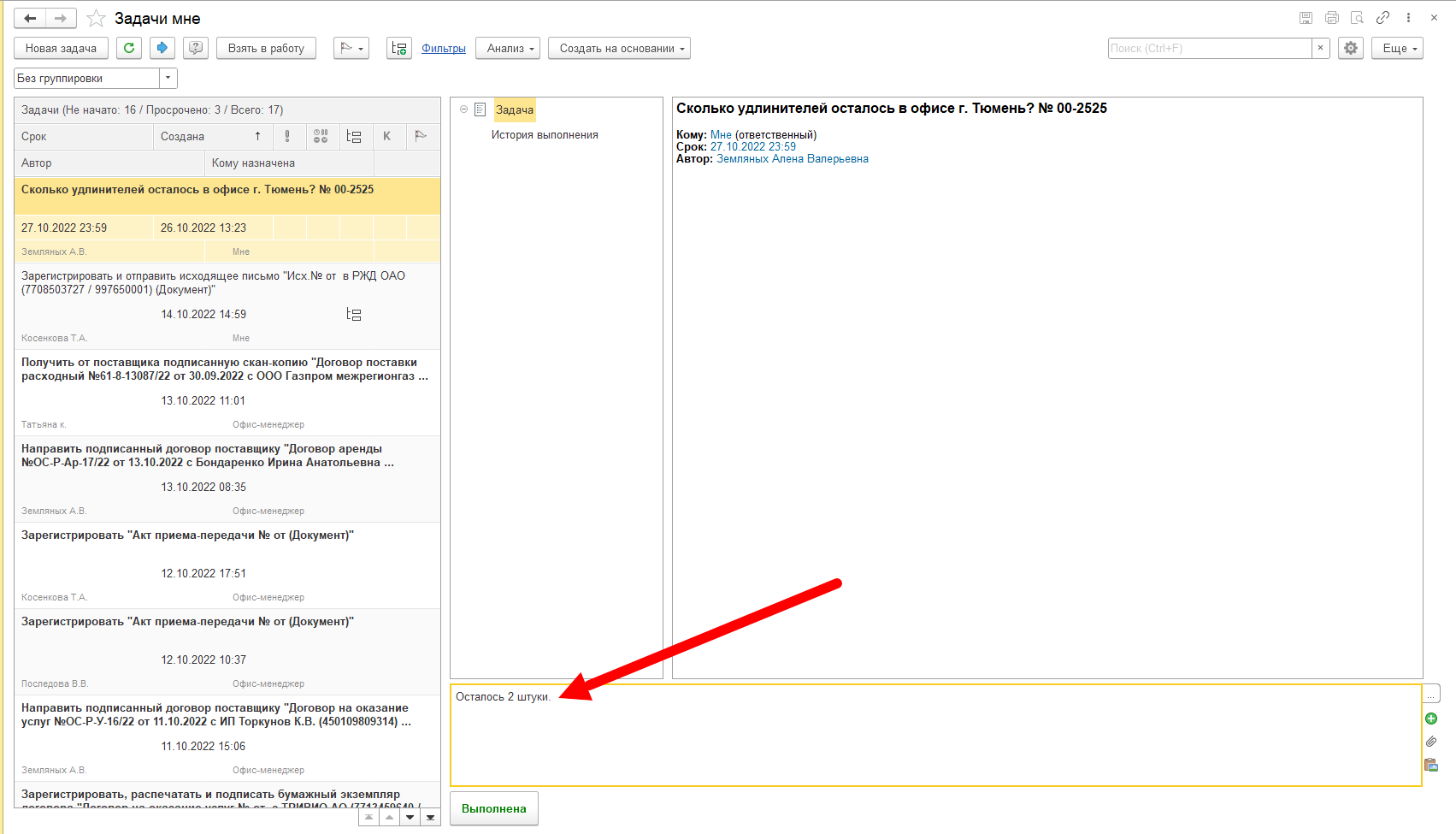Click the paste from clipboard icon
1456x834 pixels.
(1431, 765)
